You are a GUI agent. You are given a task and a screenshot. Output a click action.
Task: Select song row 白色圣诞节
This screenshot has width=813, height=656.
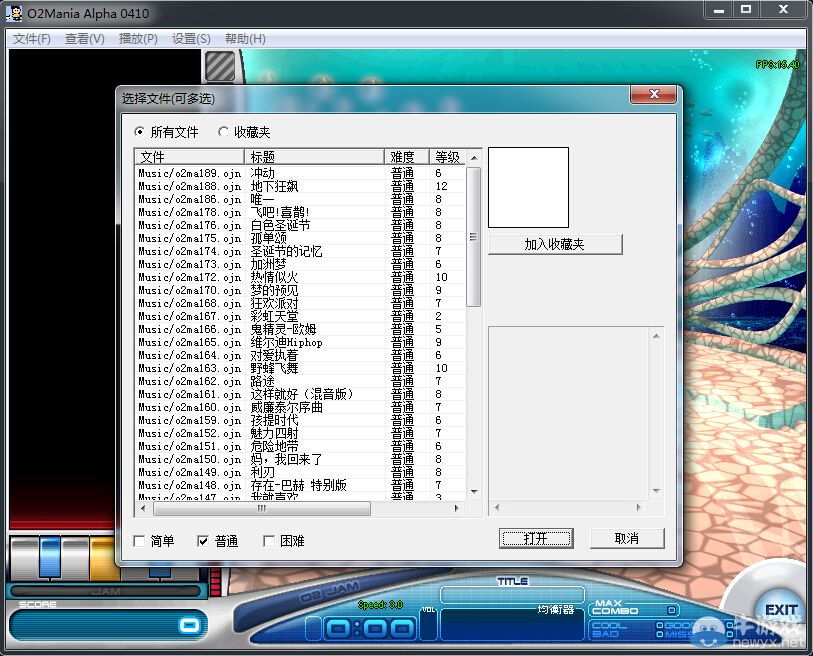point(301,225)
